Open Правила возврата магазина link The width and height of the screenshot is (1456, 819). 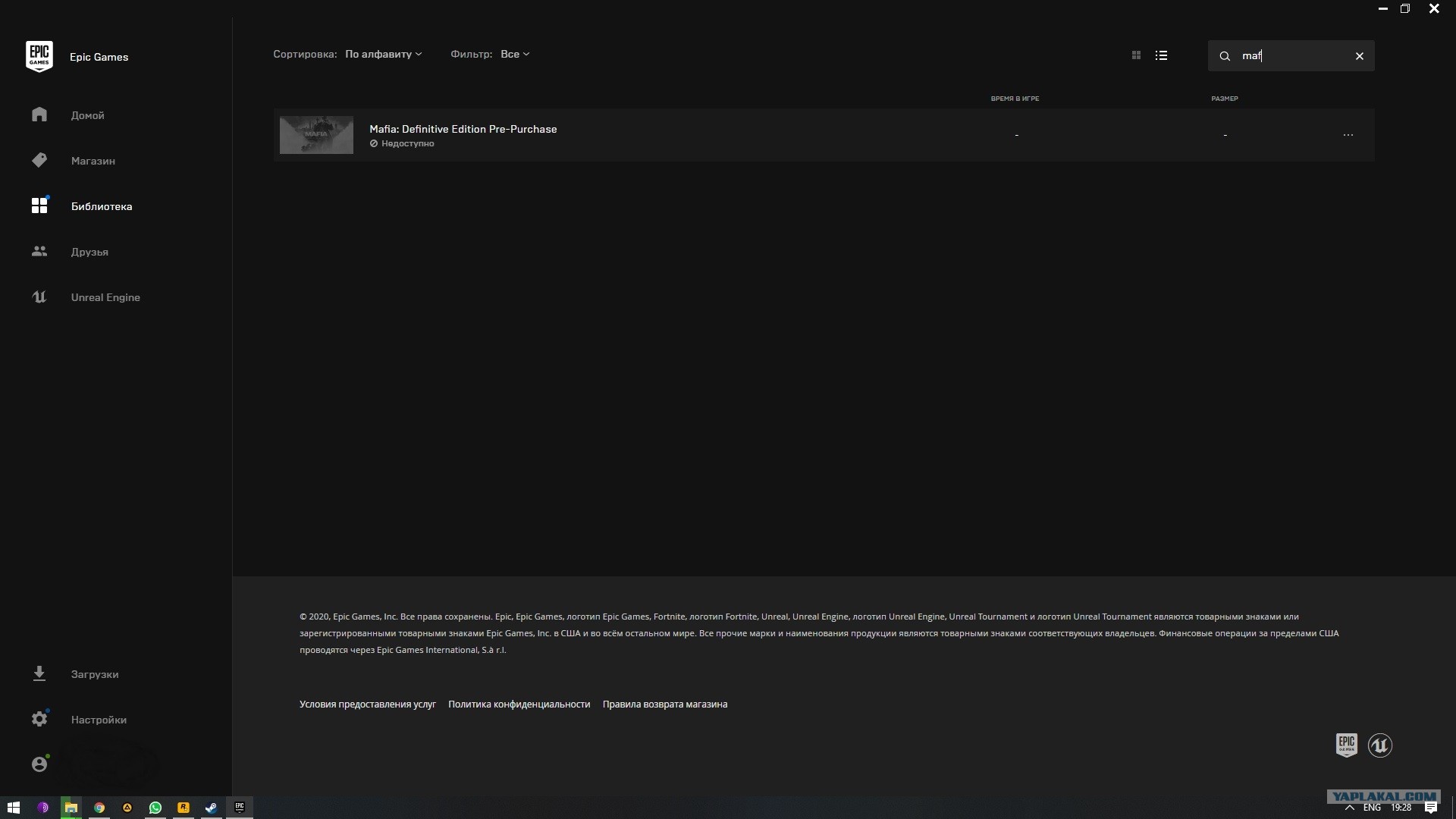(x=665, y=704)
